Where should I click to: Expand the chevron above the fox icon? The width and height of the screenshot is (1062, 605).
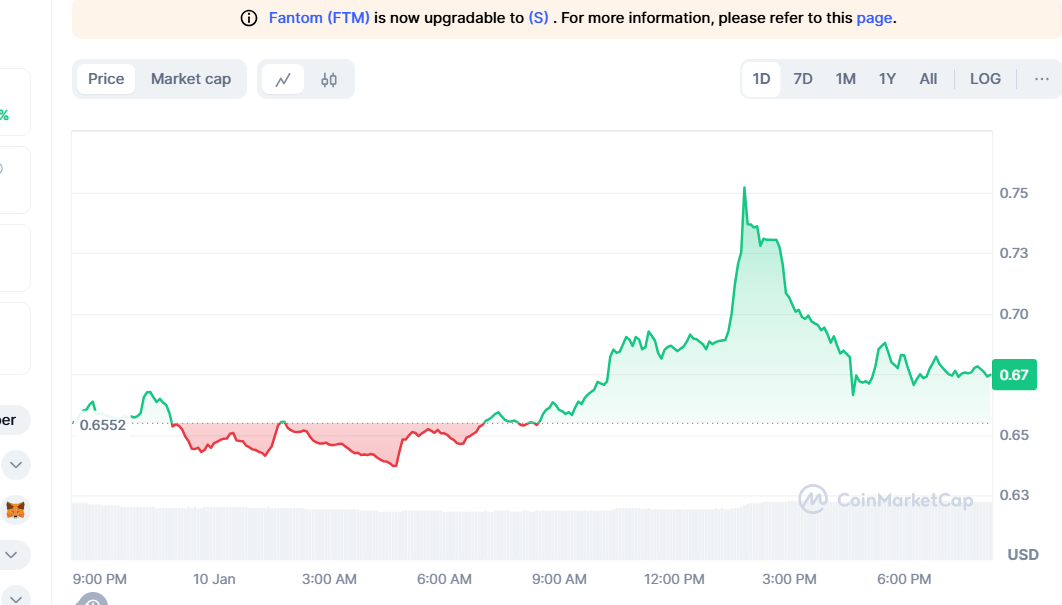coord(16,465)
